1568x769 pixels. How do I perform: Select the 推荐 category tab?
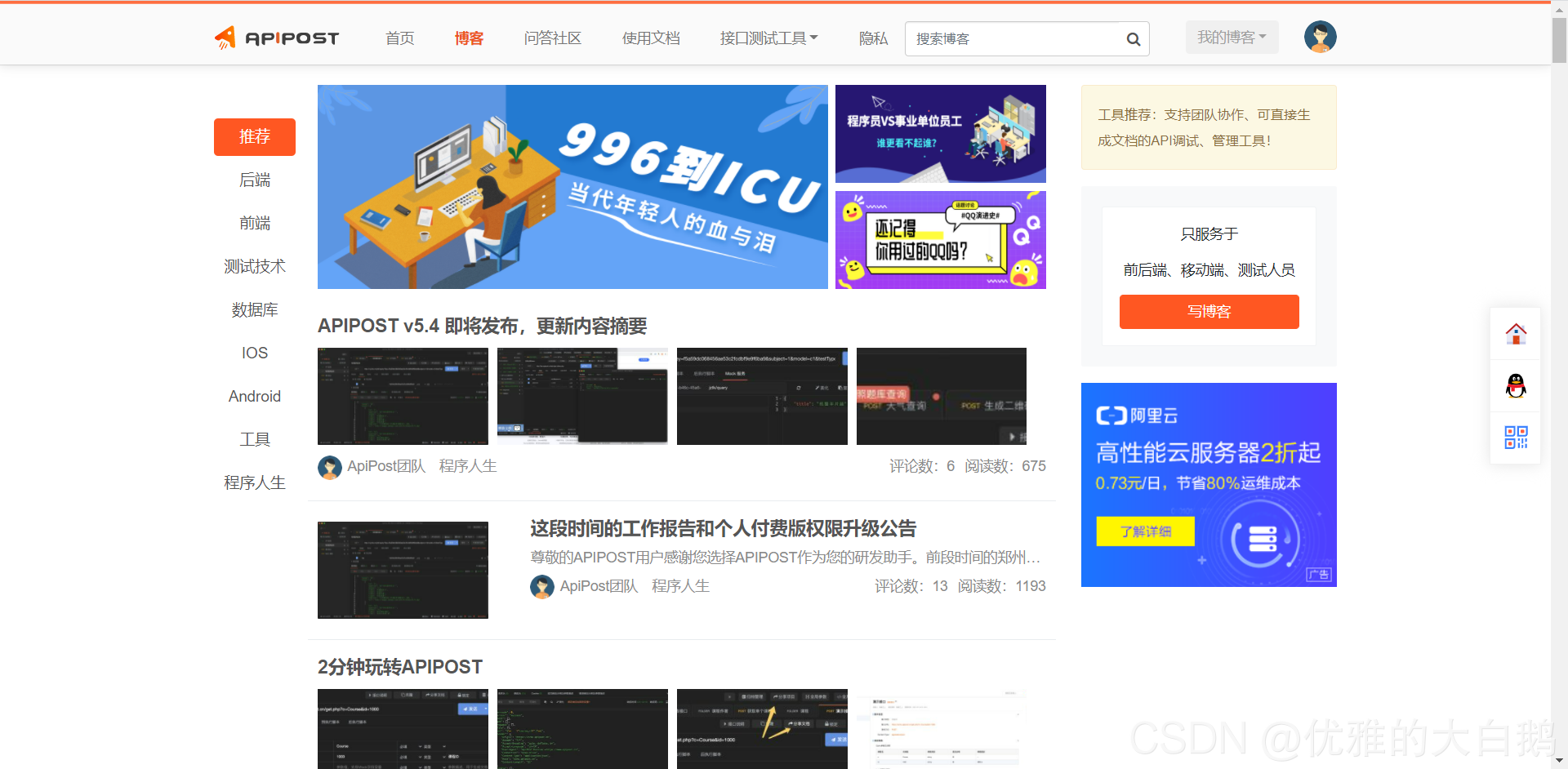point(255,136)
